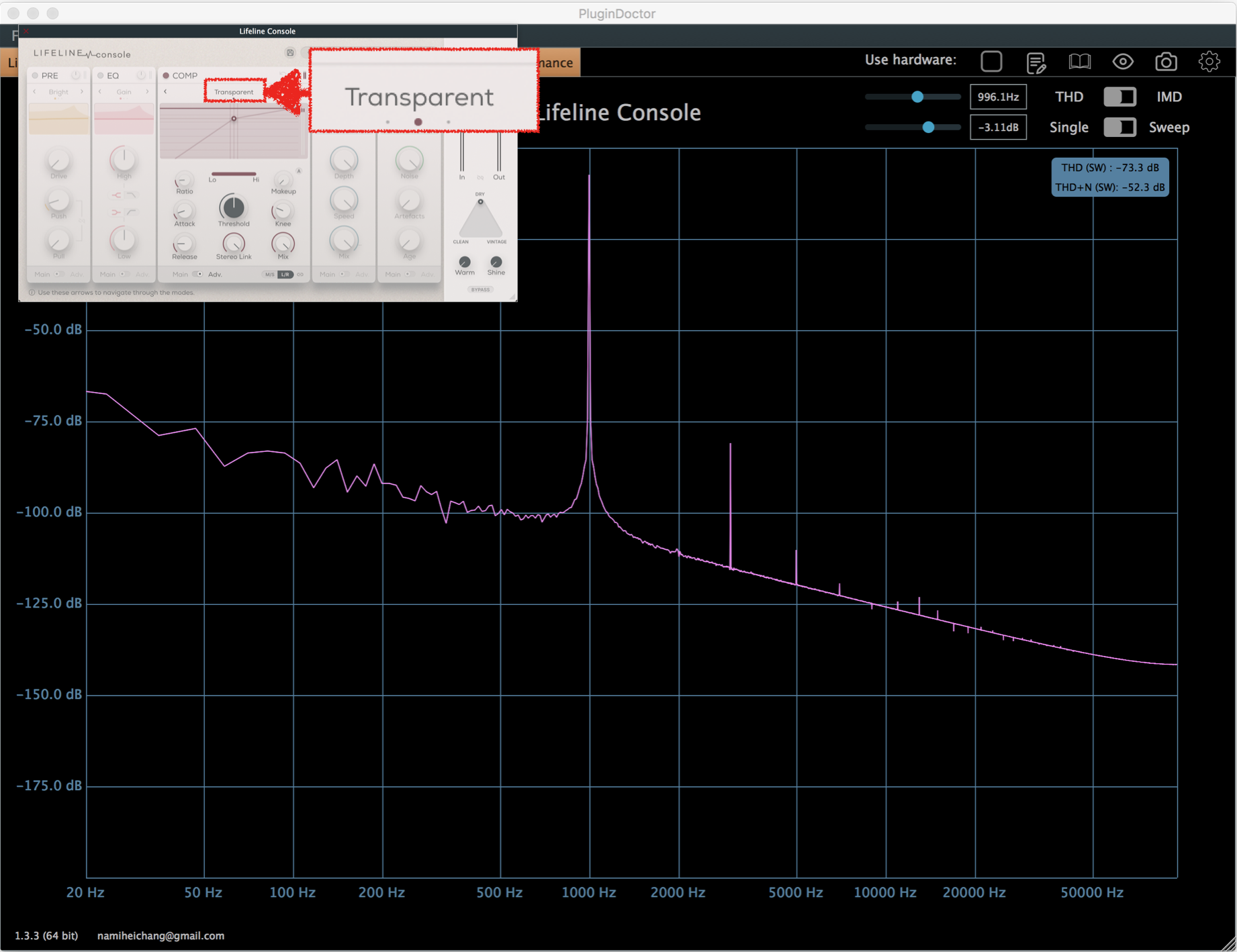Click the Release knob
Image resolution: width=1237 pixels, height=952 pixels.
coord(184,244)
